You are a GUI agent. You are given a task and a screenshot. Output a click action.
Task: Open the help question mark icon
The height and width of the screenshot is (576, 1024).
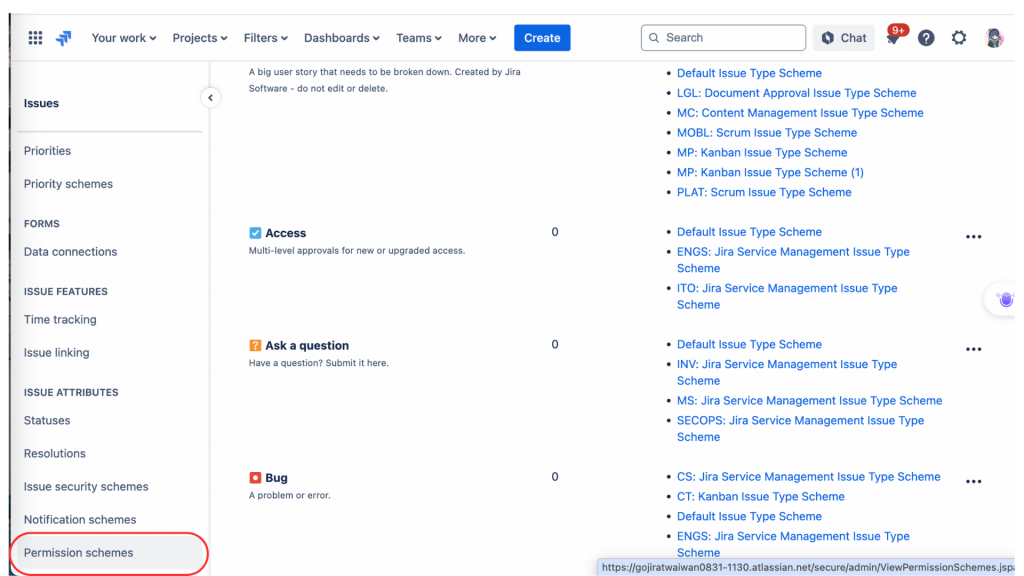[926, 38]
